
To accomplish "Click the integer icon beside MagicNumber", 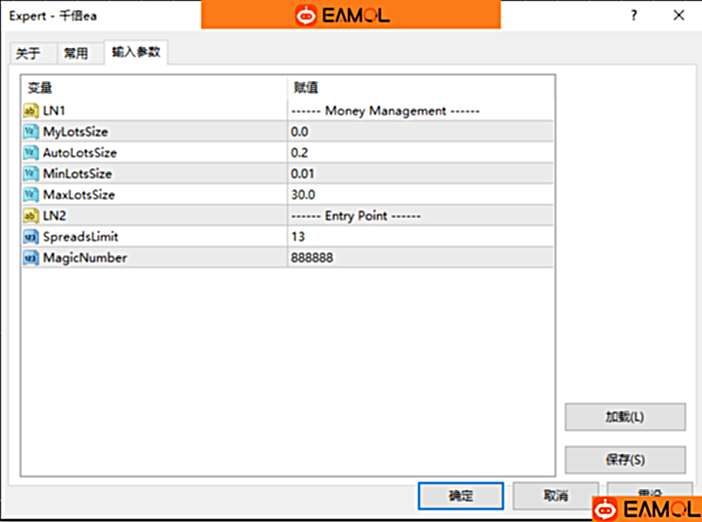I will [31, 257].
